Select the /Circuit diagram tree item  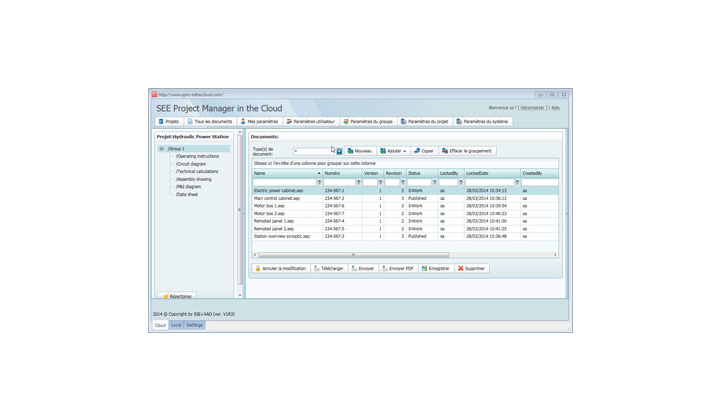coord(191,164)
